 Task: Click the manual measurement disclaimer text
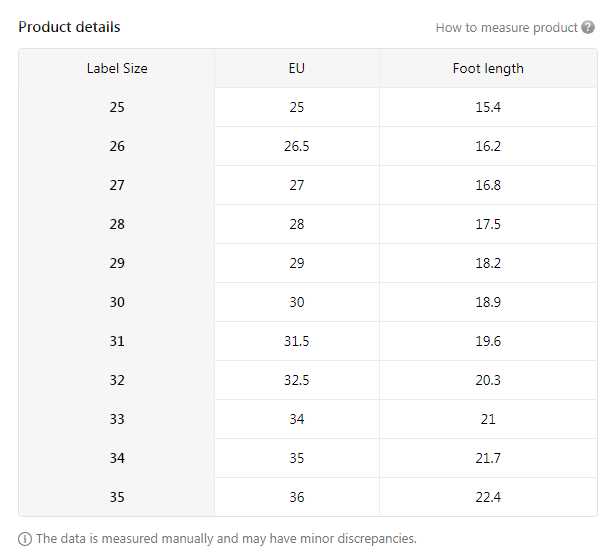click(226, 538)
